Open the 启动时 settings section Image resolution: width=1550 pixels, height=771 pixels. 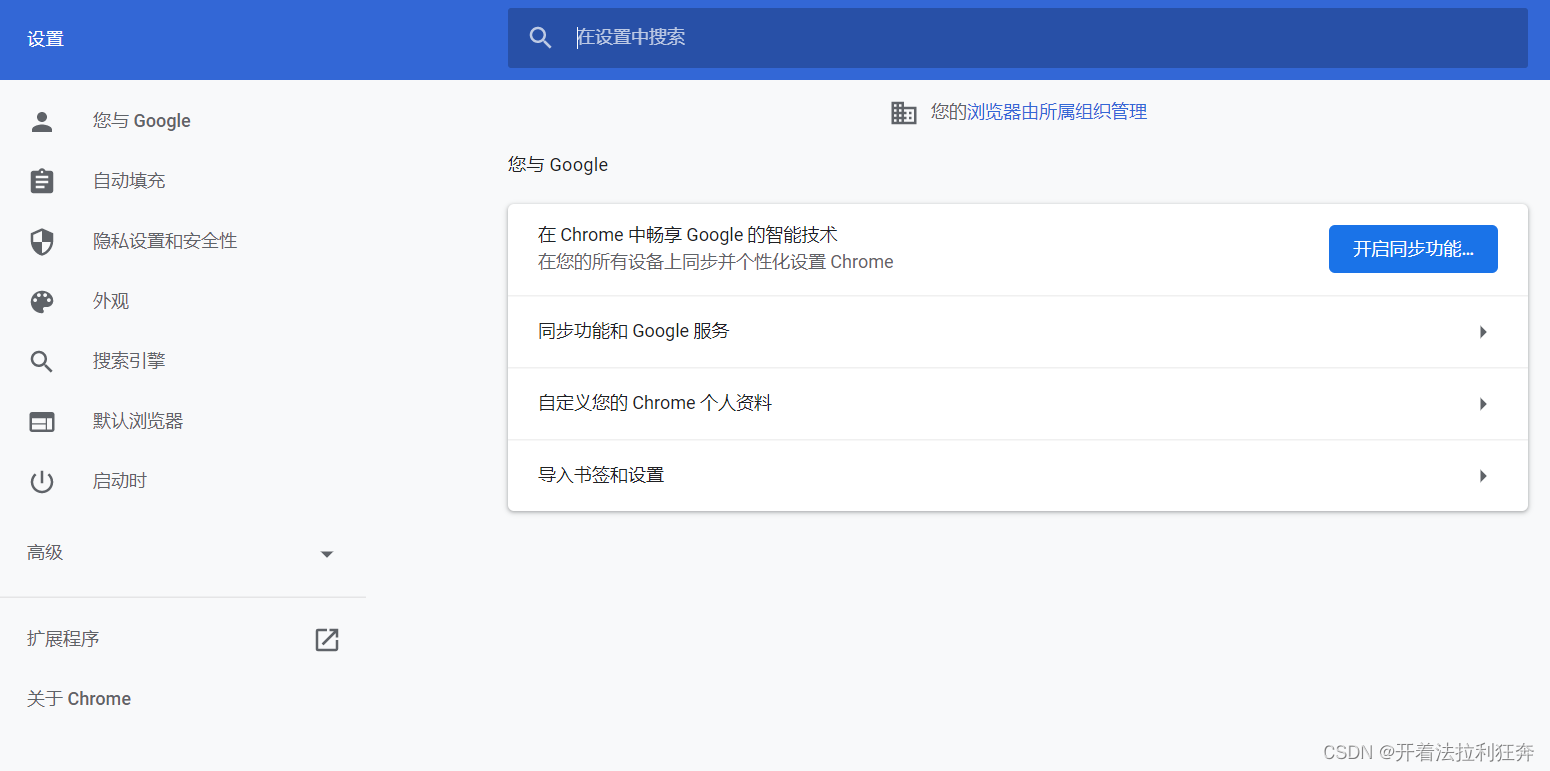pyautogui.click(x=120, y=481)
